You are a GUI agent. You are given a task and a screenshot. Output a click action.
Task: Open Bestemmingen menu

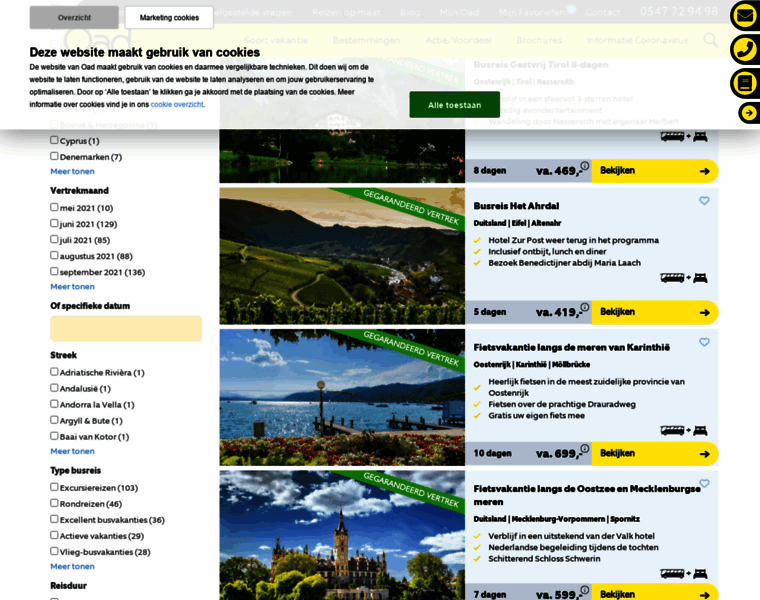[x=366, y=40]
